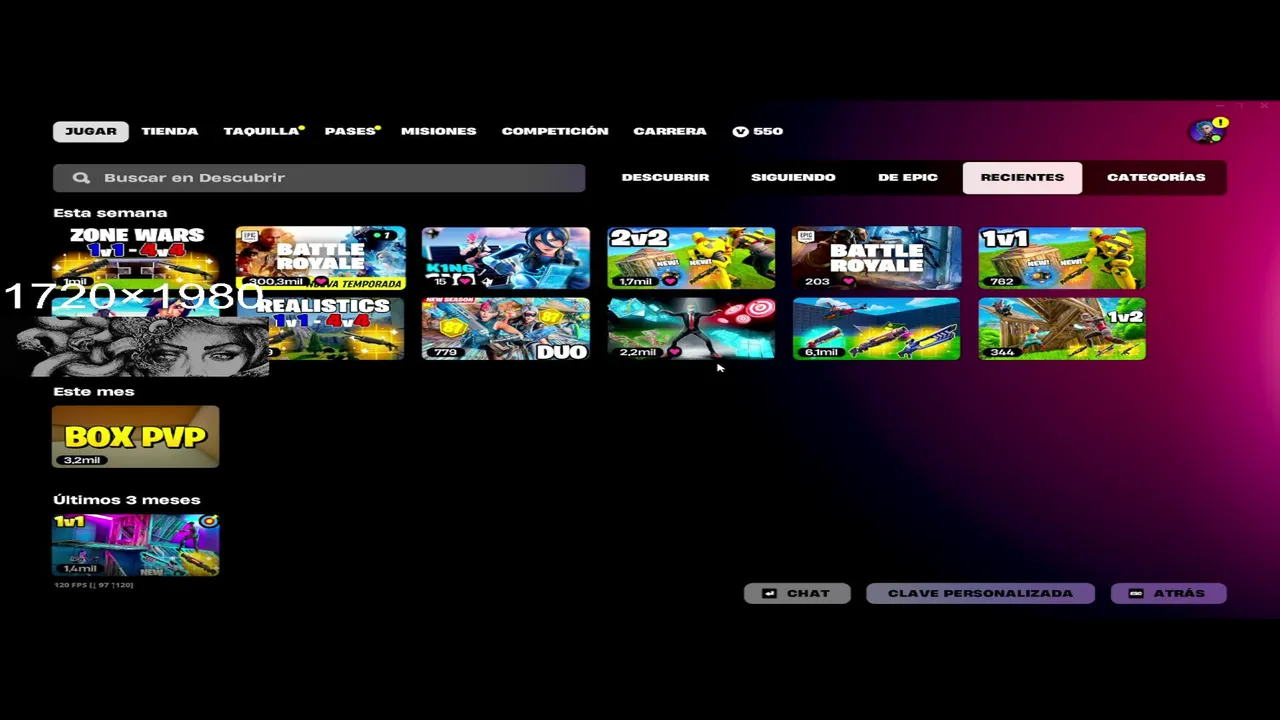The height and width of the screenshot is (720, 1280).
Task: Select the DUO island showing 779
Action: click(506, 329)
